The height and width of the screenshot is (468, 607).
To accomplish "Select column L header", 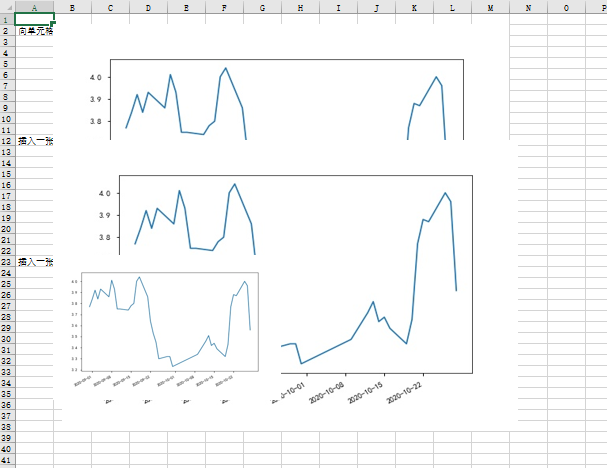I will click(452, 7).
